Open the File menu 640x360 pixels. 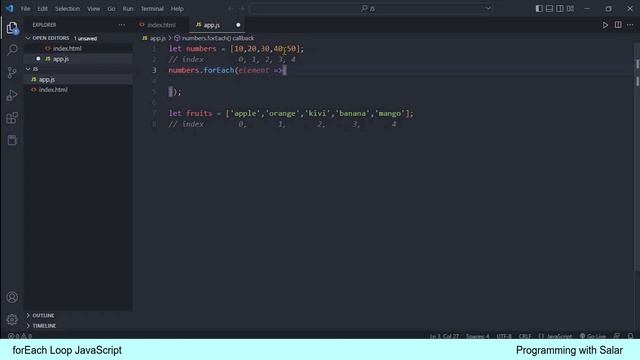[25, 9]
